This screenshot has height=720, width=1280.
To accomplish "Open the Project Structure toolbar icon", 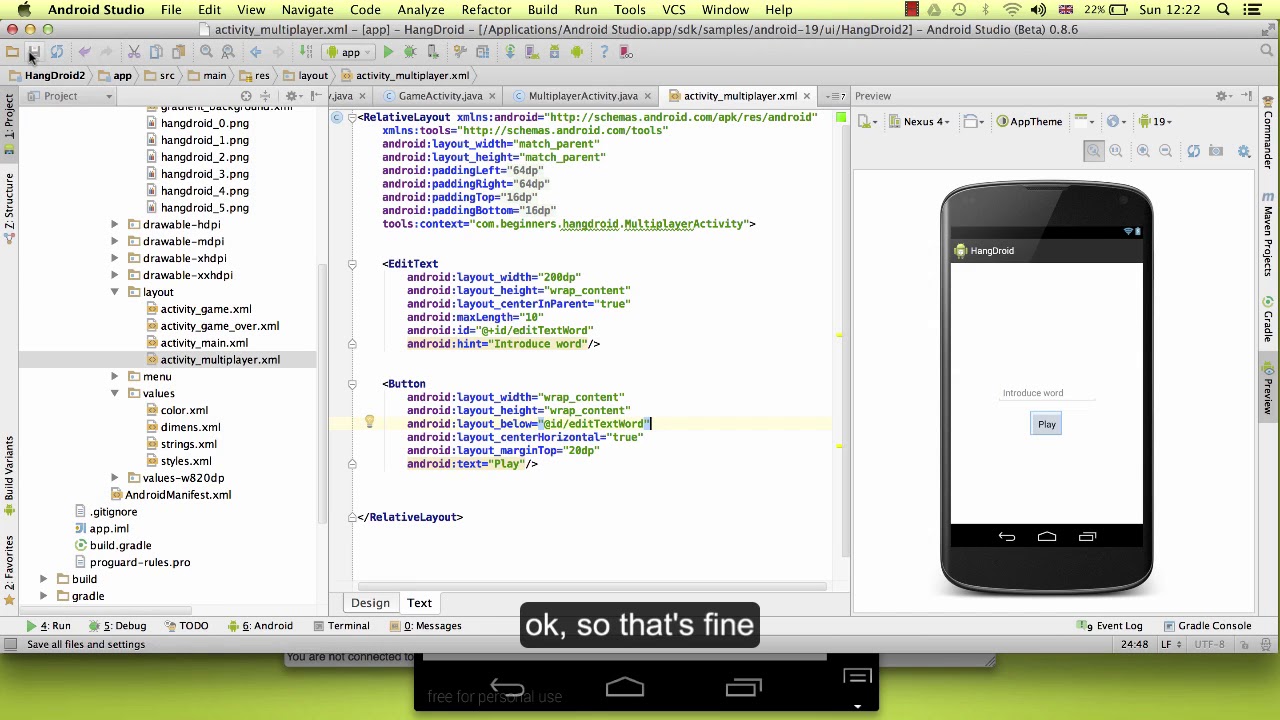I will click(x=482, y=52).
